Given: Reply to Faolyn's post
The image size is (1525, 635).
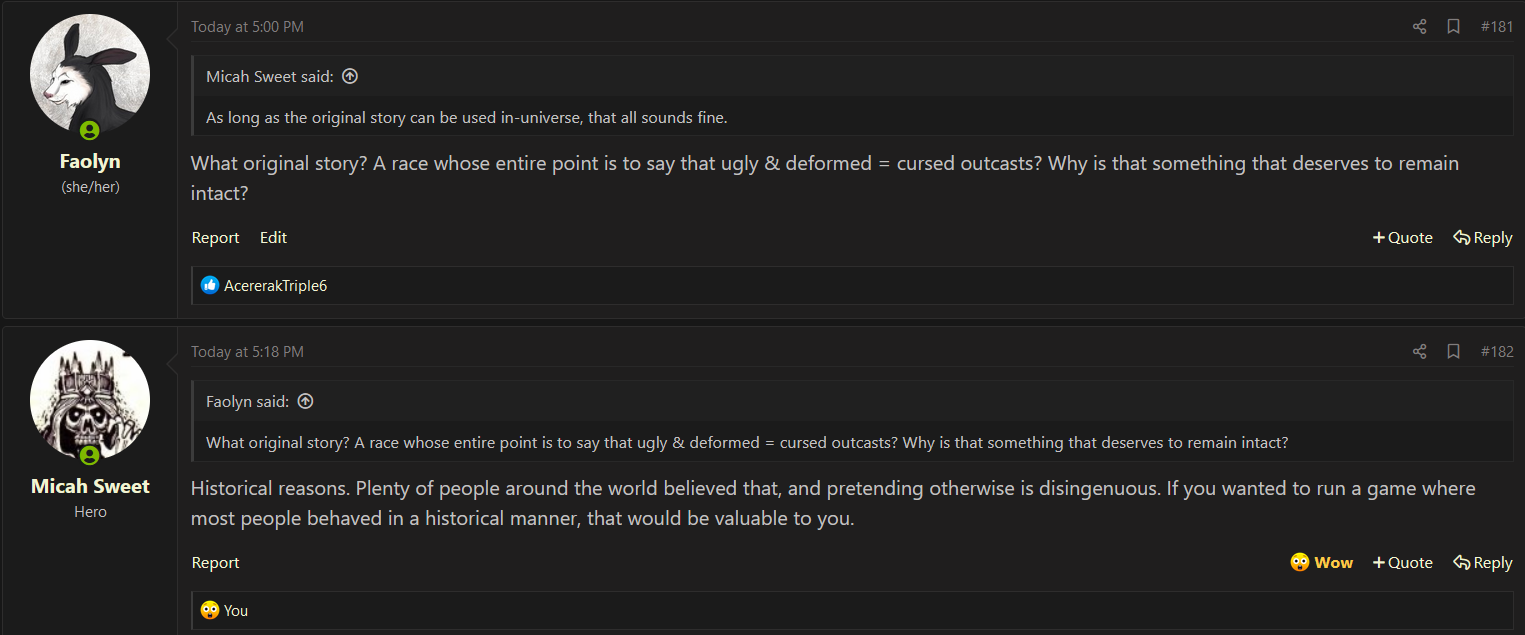Looking at the screenshot, I should click(x=1483, y=237).
